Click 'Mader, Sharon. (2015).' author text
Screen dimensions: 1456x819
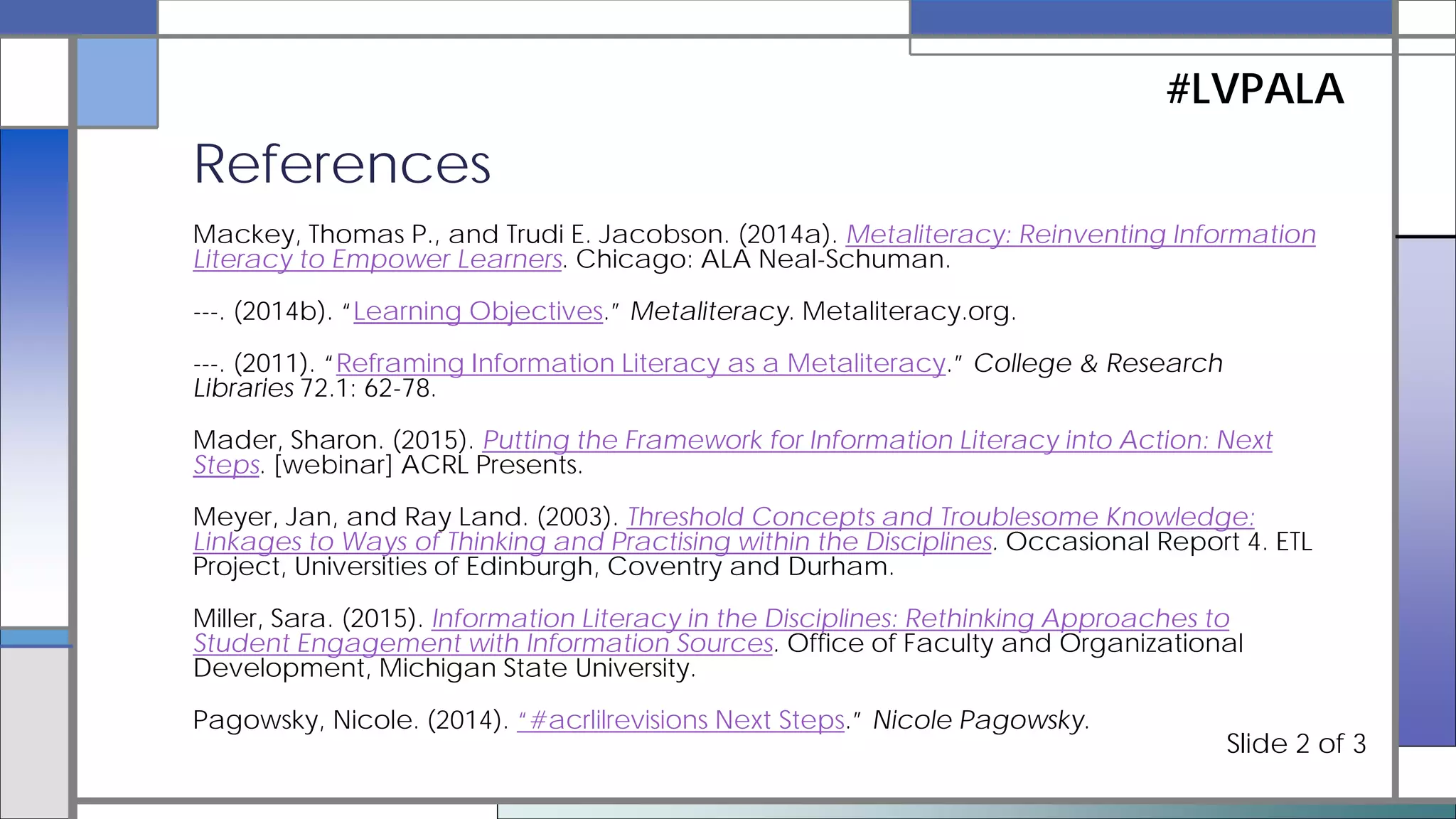333,439
